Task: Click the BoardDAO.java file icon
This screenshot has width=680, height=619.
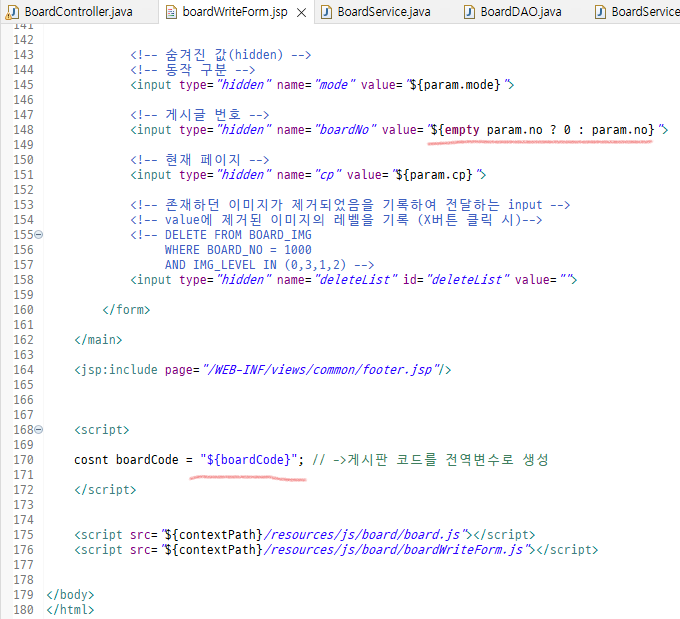Action: tap(469, 12)
